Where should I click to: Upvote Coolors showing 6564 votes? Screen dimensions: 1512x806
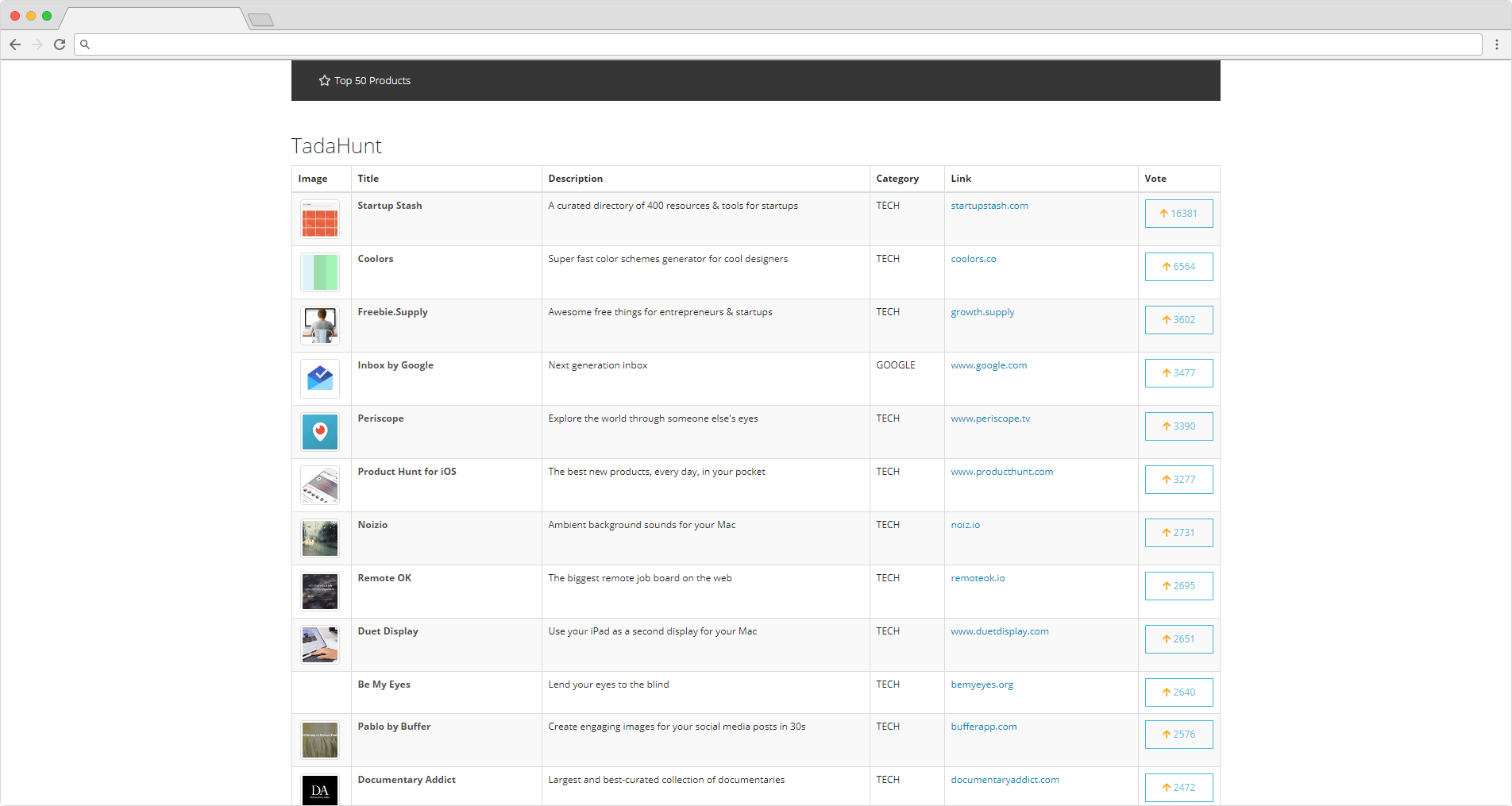click(1178, 267)
